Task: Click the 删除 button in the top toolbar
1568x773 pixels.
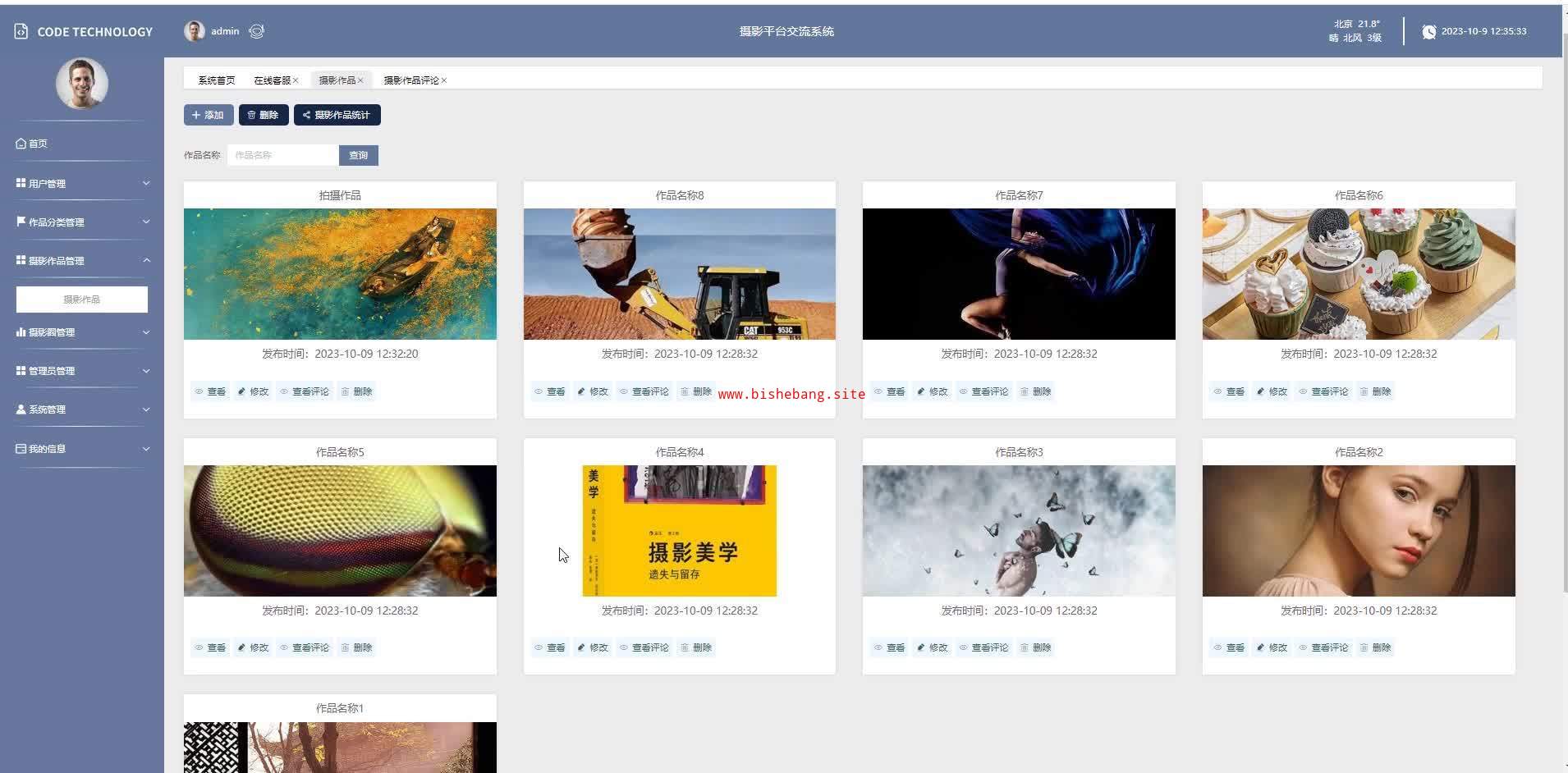Action: click(264, 115)
